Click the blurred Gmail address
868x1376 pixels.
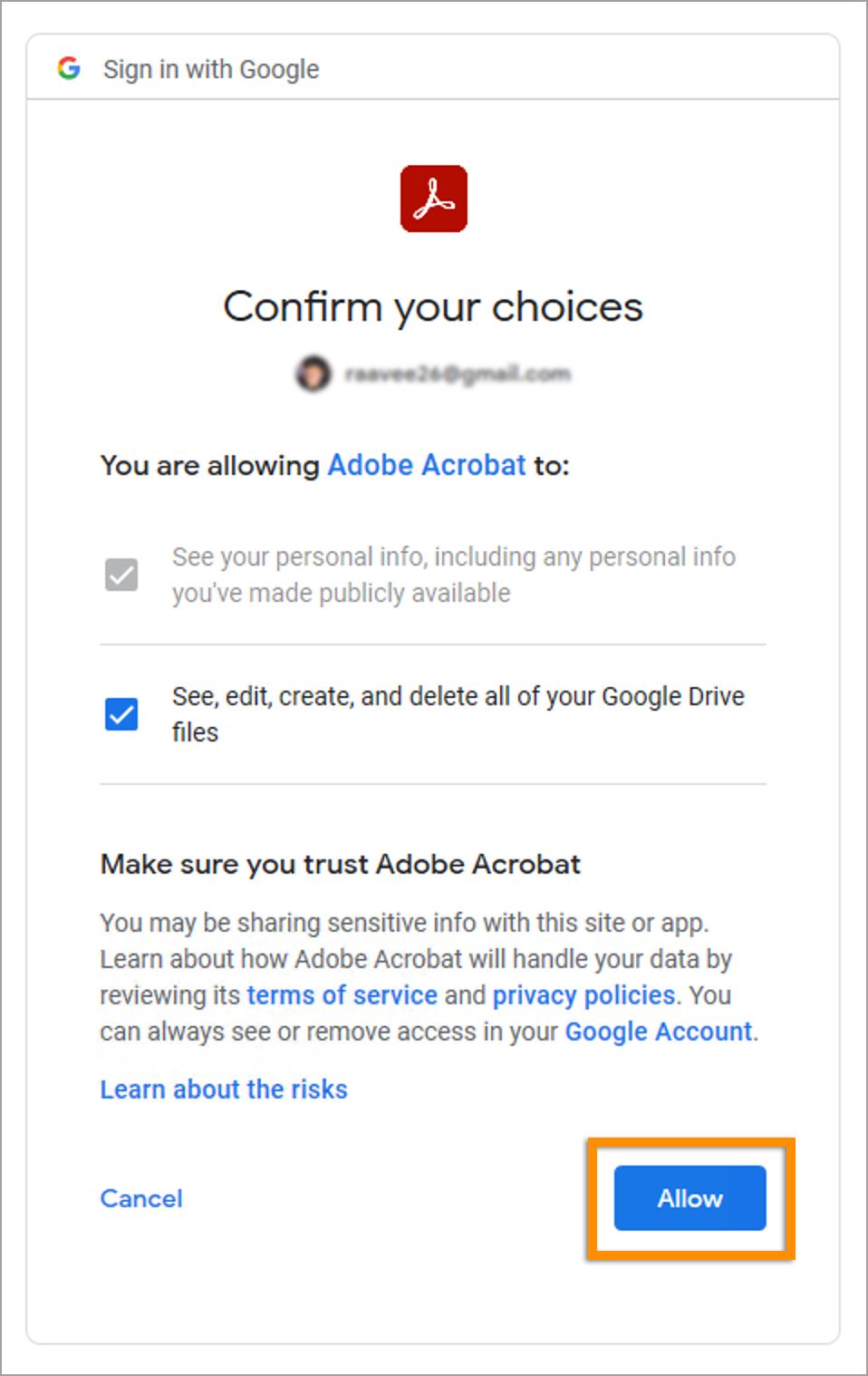[x=458, y=373]
